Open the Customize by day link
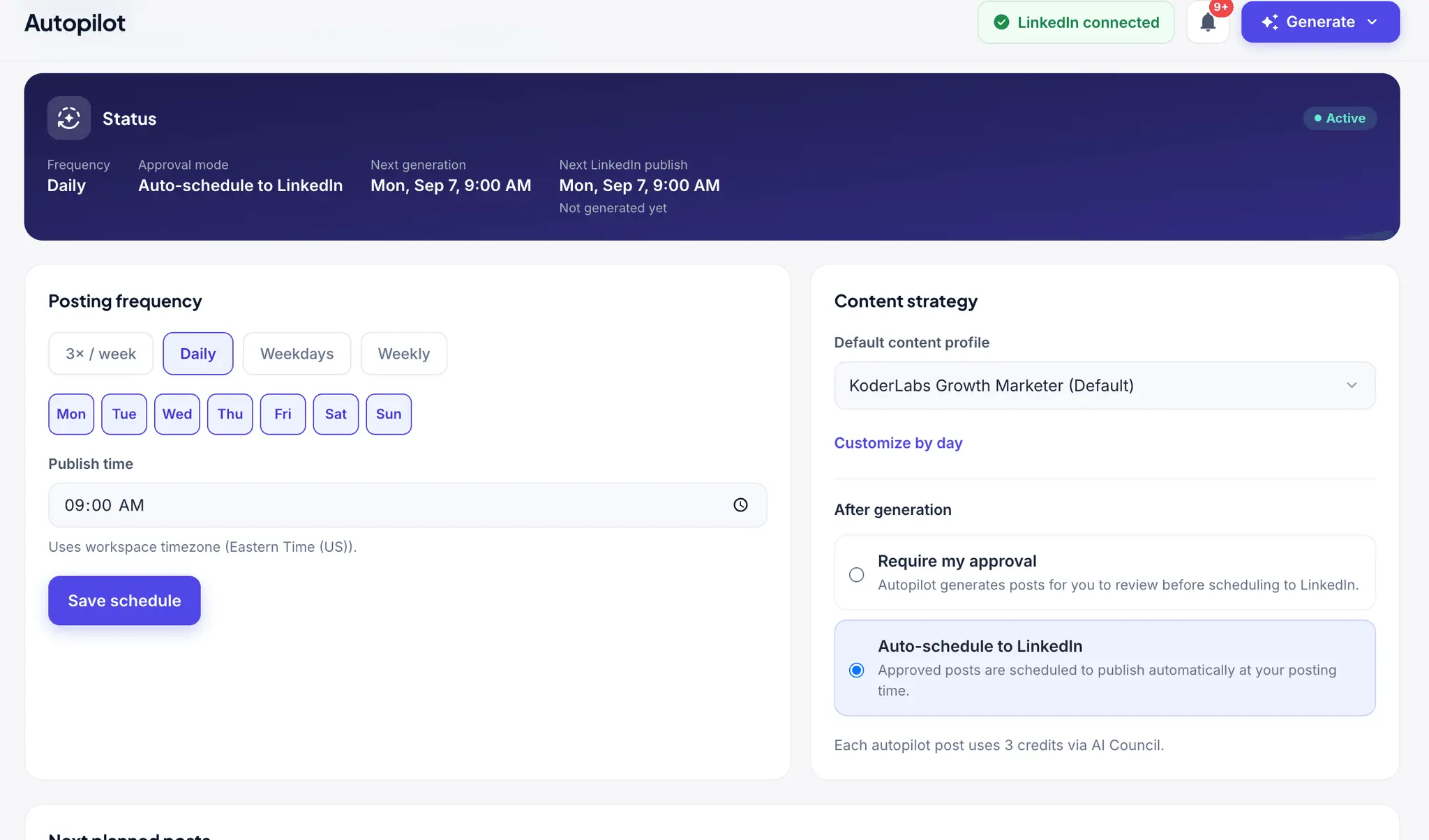1429x840 pixels. pyautogui.click(x=898, y=443)
